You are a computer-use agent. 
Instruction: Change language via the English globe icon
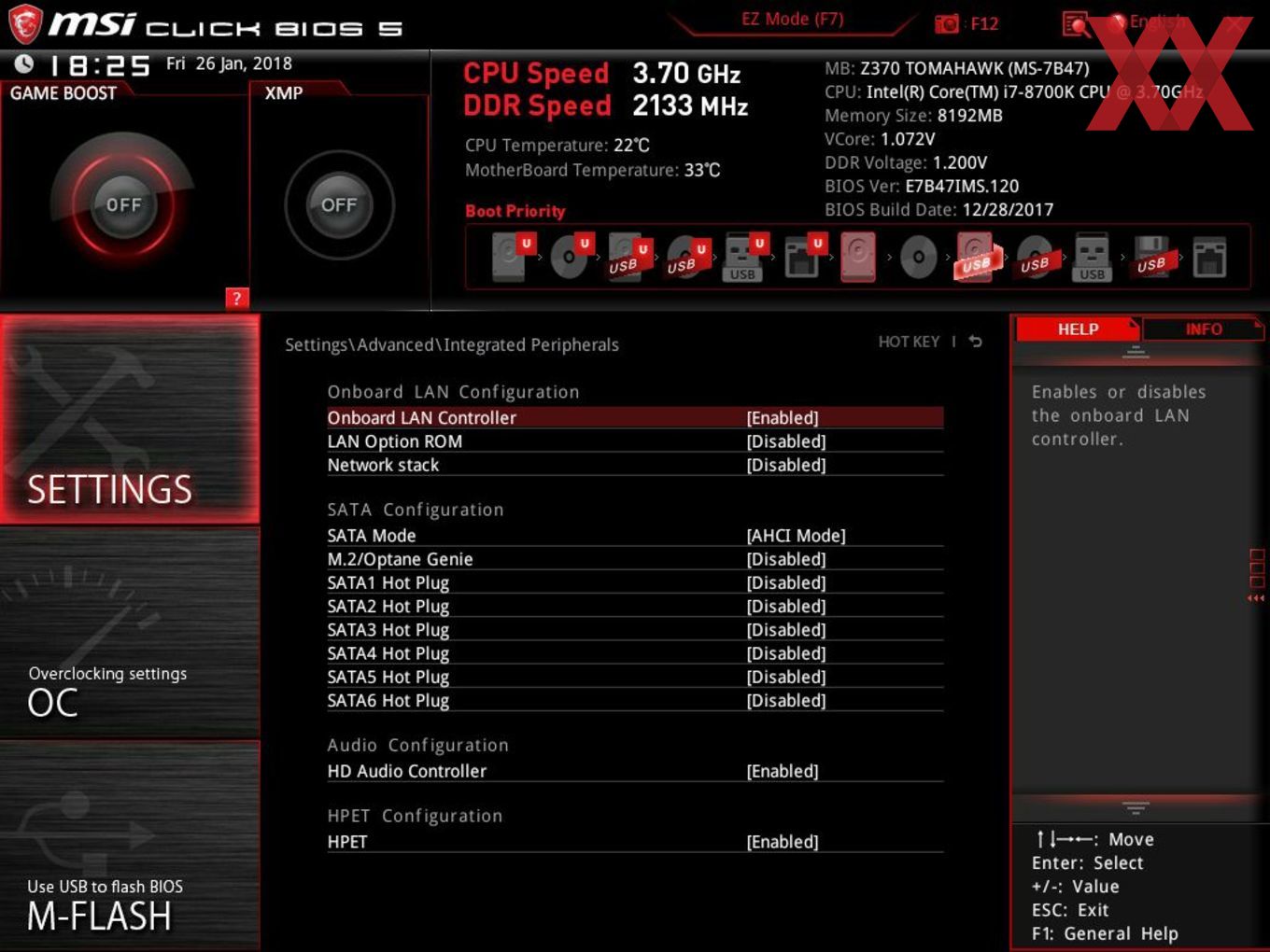[1117, 22]
